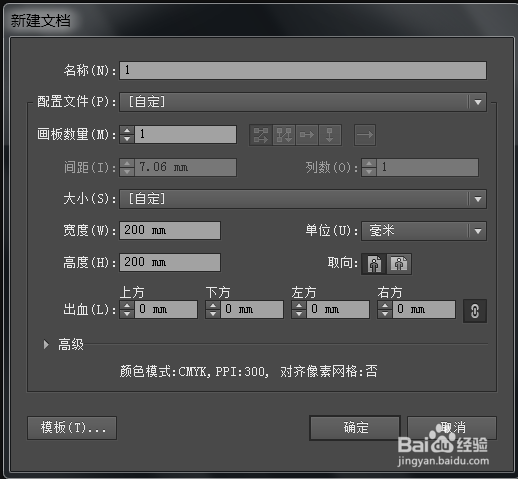Select grid by row artboard layout icon
The height and width of the screenshot is (479, 518).
[x=261, y=135]
